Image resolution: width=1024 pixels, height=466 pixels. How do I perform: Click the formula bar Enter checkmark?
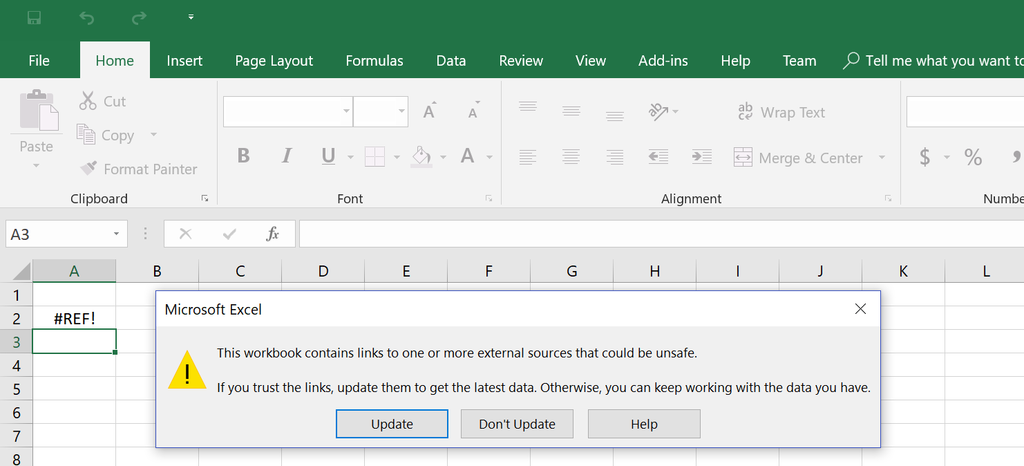(229, 234)
